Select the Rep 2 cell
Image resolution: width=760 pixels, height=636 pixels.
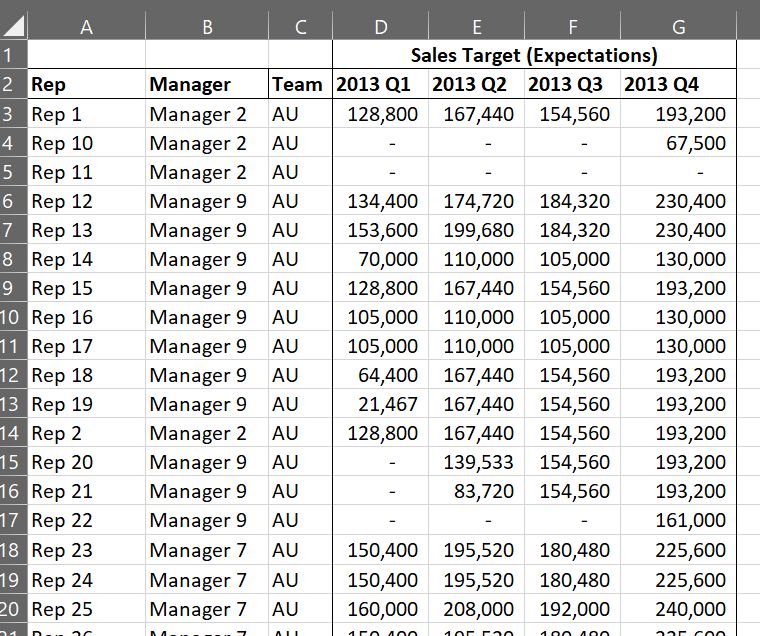click(x=86, y=433)
